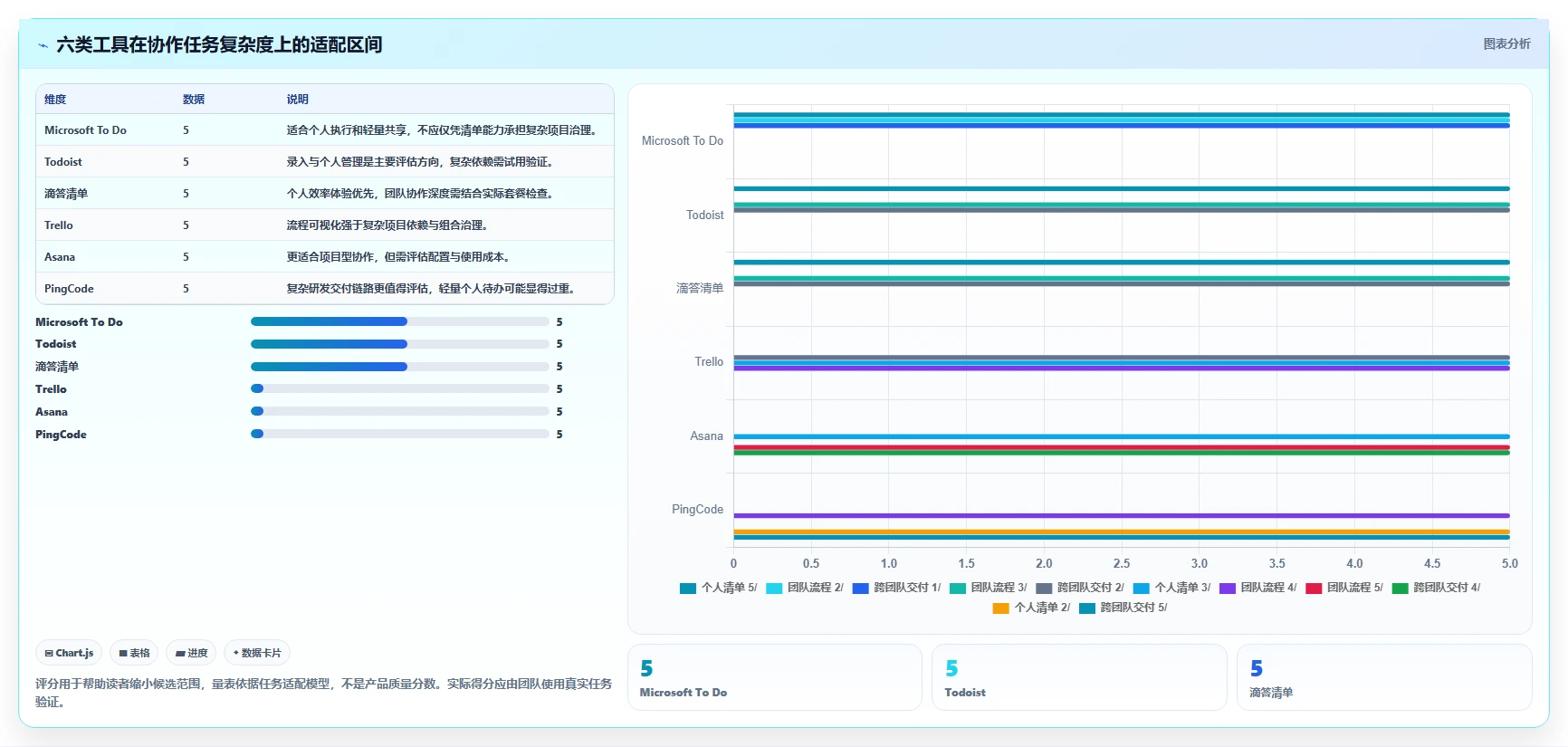
Task: Click the orange bar in the PingCode chart row
Action: pyautogui.click(x=1122, y=532)
